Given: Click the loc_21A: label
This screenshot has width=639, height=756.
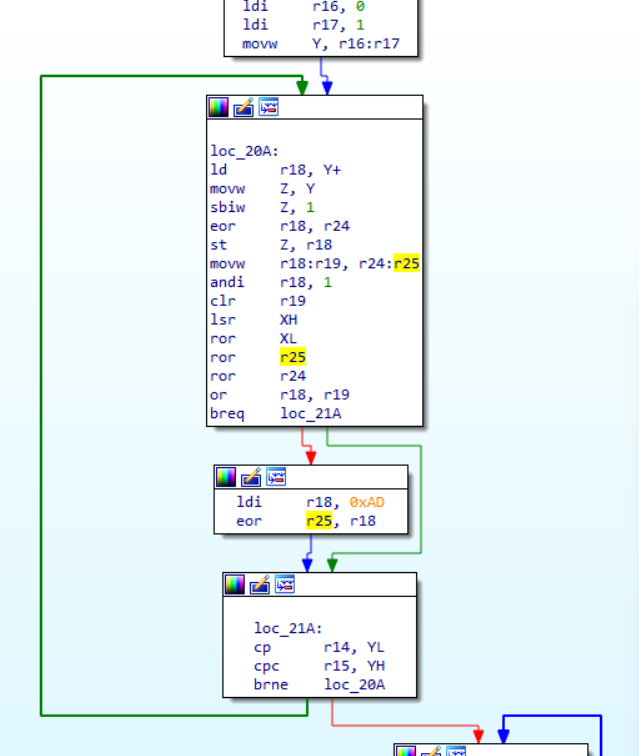Looking at the screenshot, I should (x=288, y=628).
